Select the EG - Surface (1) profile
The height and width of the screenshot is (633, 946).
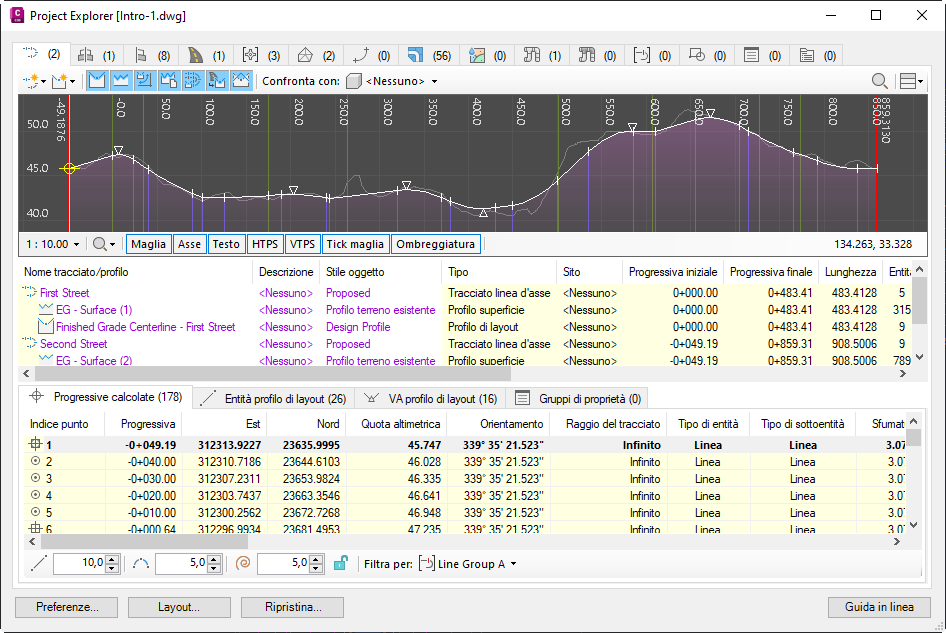(94, 310)
